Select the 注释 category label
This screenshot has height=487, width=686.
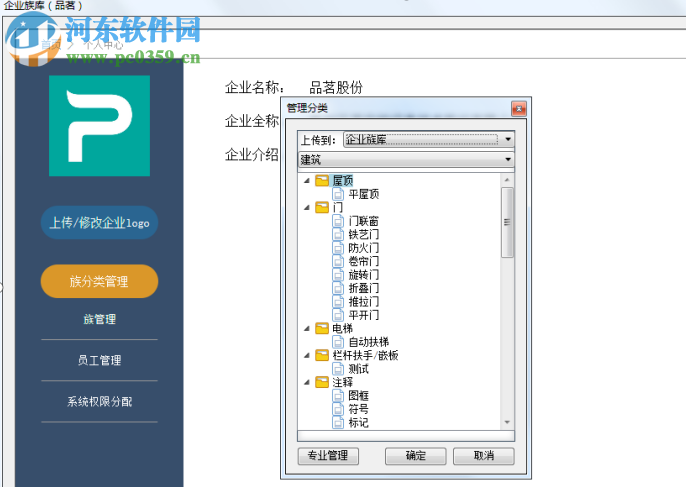pyautogui.click(x=343, y=382)
